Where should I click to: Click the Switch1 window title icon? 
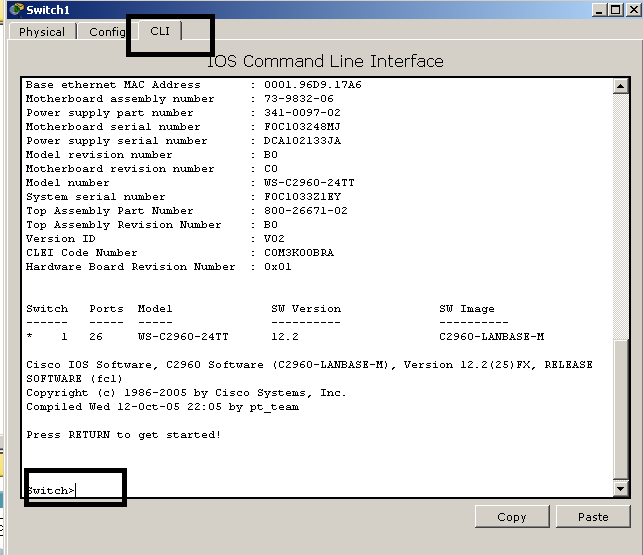click(x=17, y=9)
